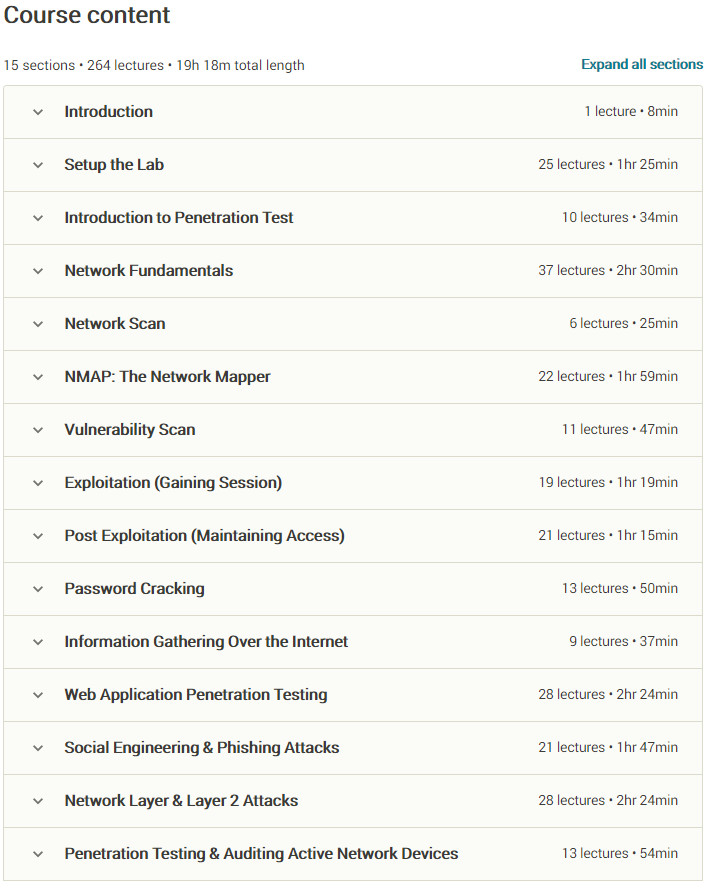Select the 37 lectures • 2hr 30min row label
The width and height of the screenshot is (709, 892).
tap(608, 270)
